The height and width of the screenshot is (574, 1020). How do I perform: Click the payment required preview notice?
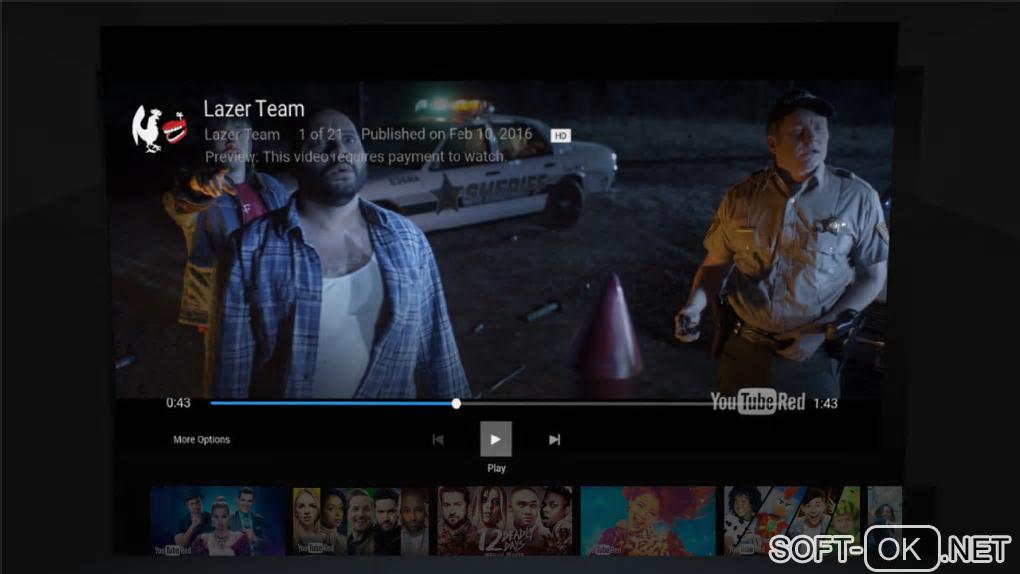[355, 157]
